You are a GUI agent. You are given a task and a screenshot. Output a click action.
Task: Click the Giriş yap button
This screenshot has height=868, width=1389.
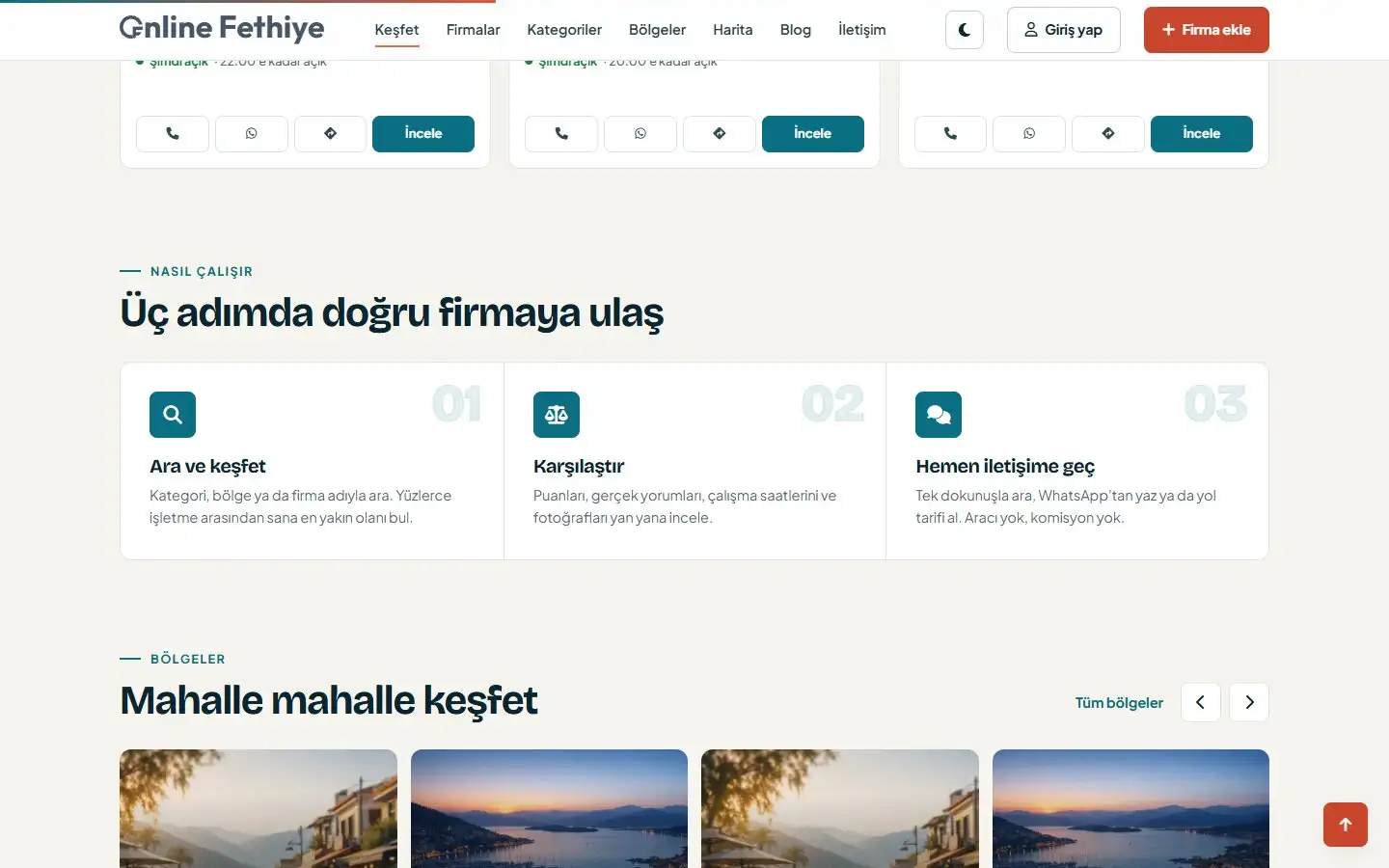point(1064,30)
